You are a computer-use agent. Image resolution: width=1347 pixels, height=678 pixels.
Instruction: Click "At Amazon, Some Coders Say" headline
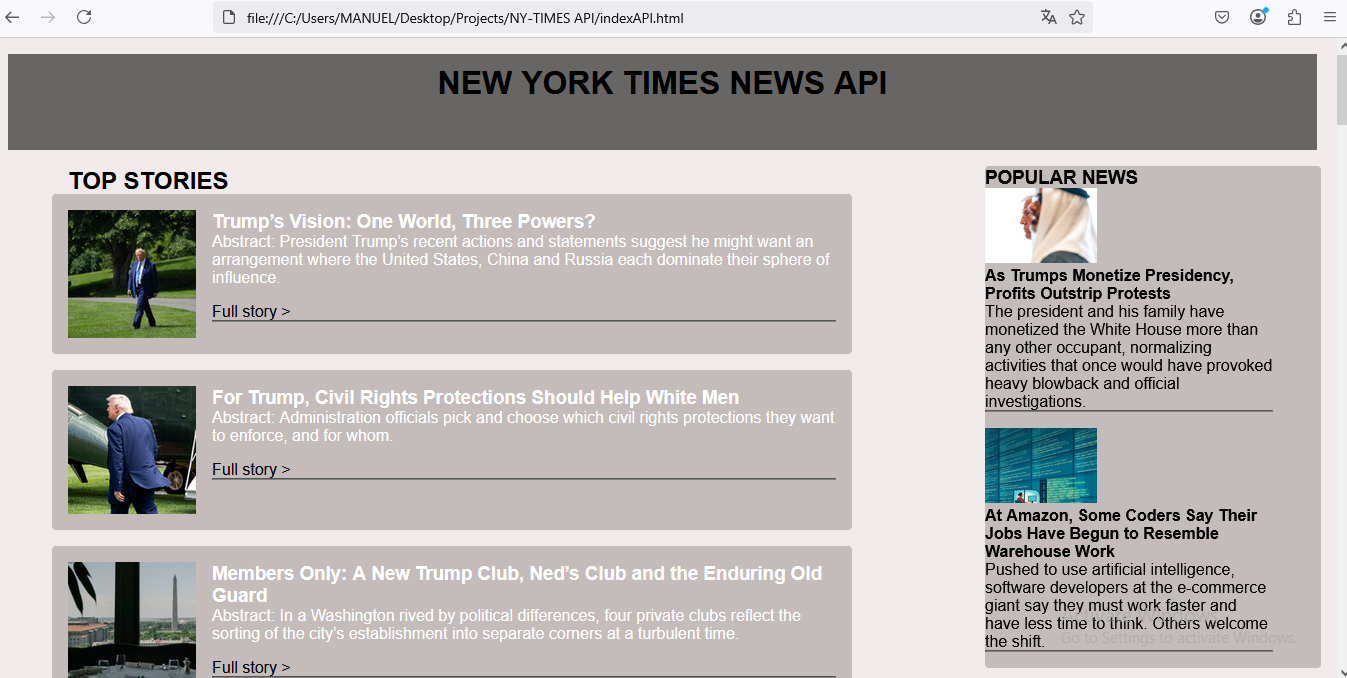pyautogui.click(x=1121, y=533)
